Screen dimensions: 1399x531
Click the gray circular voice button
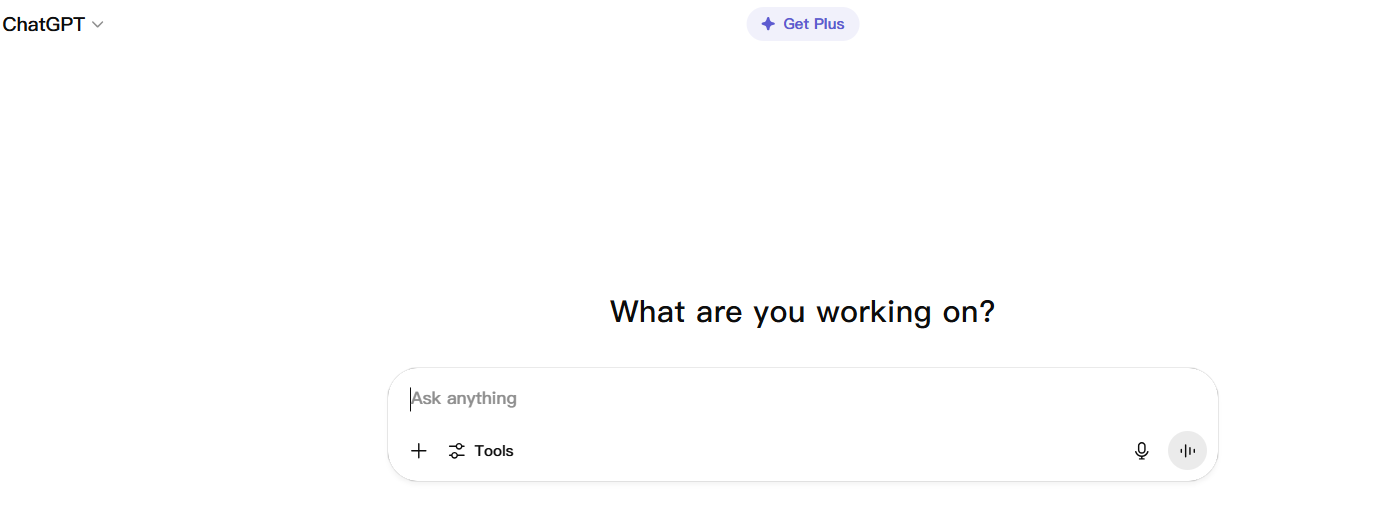pos(1187,451)
